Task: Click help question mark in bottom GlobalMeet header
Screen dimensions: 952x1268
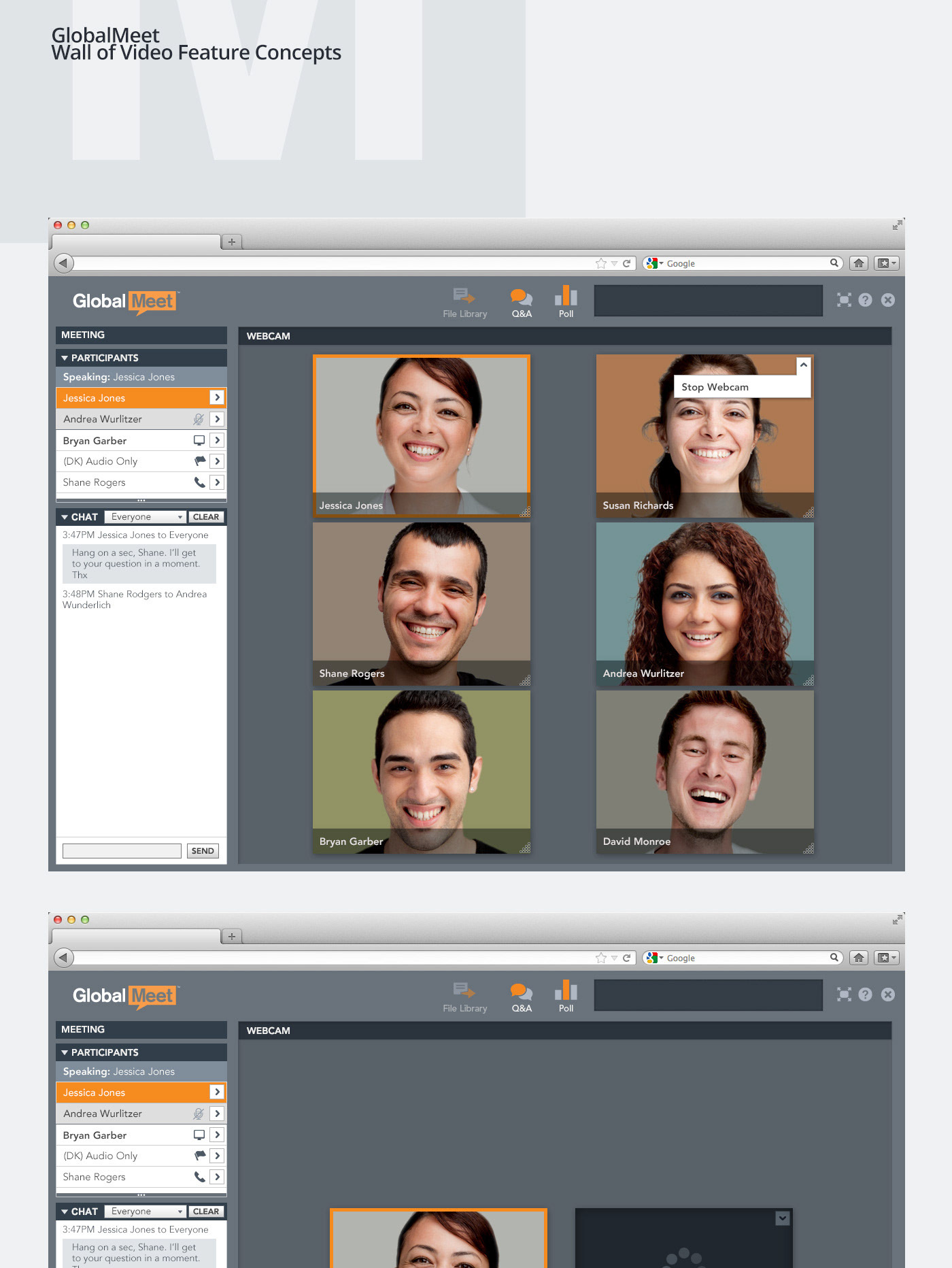Action: pyautogui.click(x=865, y=995)
